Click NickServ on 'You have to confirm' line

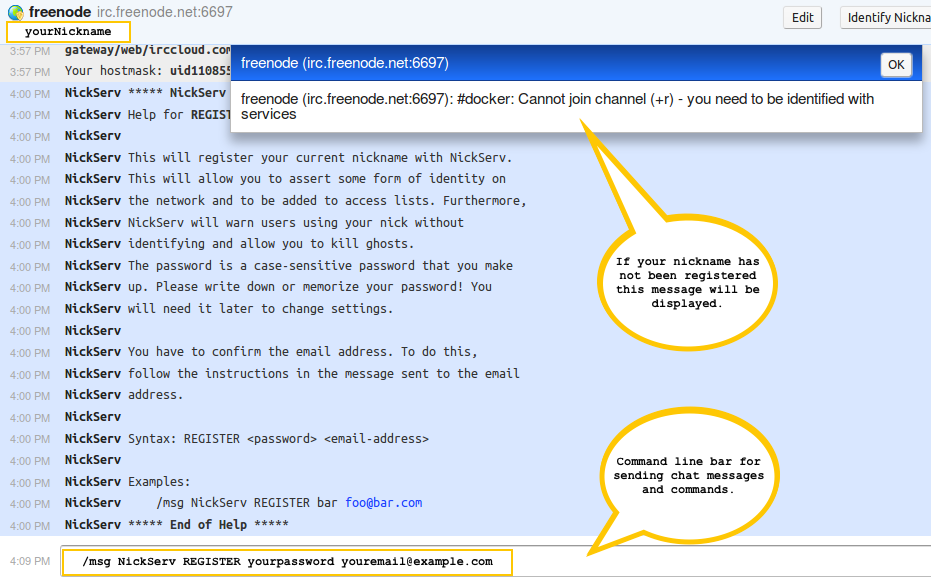(x=93, y=352)
